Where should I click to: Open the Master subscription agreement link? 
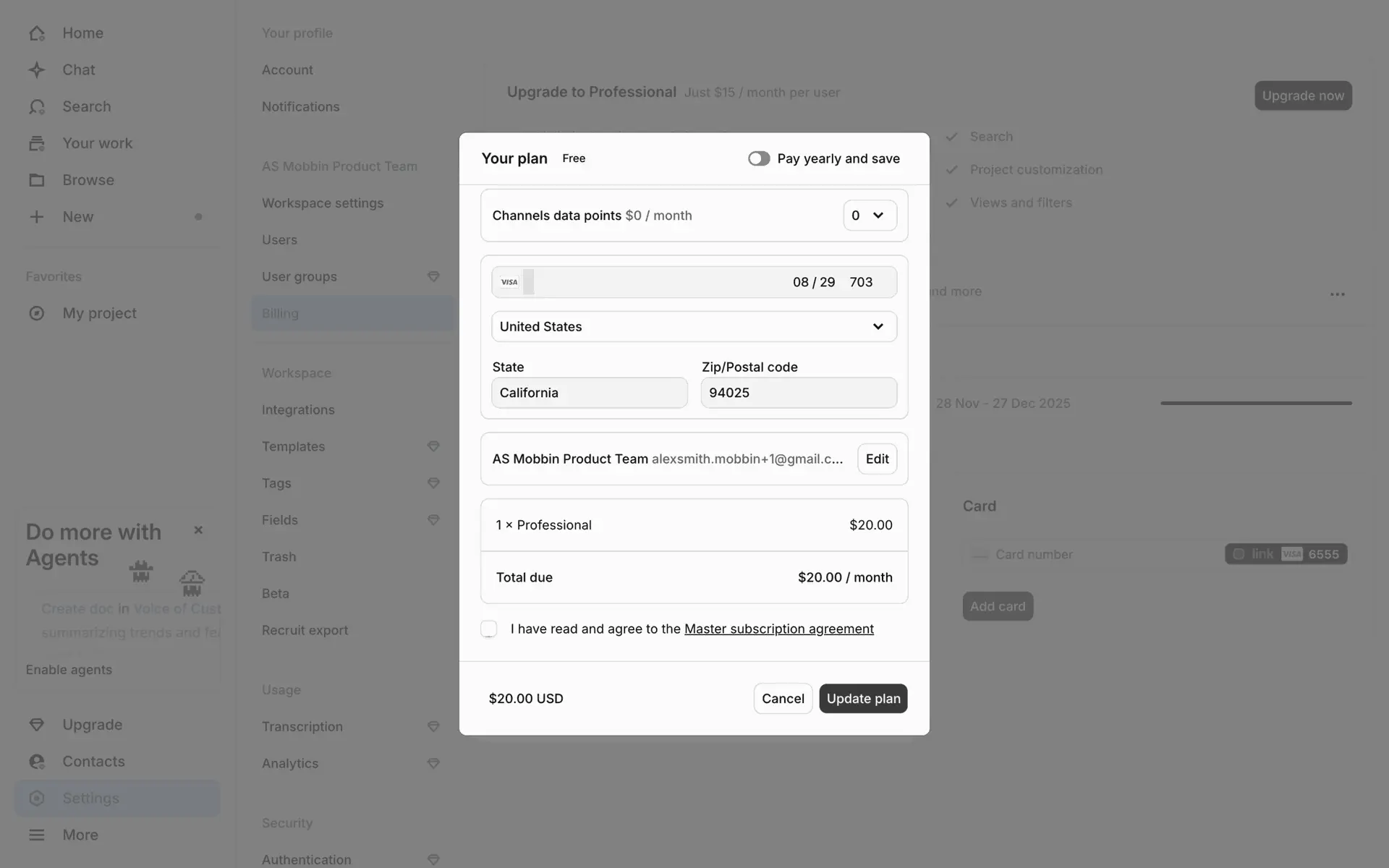point(778,629)
